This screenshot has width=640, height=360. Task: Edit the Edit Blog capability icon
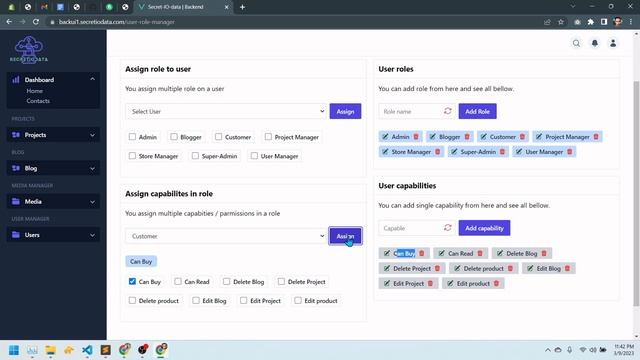(x=530, y=269)
